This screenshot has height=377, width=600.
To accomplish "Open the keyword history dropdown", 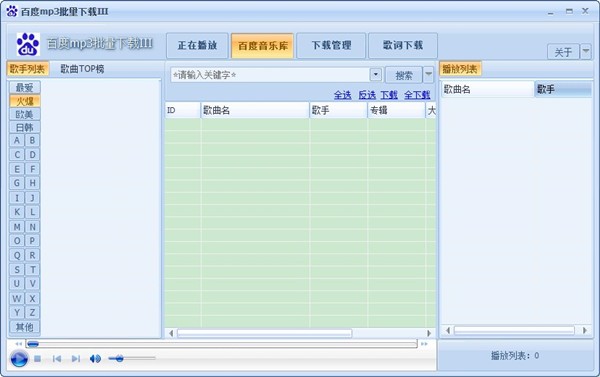I will coord(376,74).
